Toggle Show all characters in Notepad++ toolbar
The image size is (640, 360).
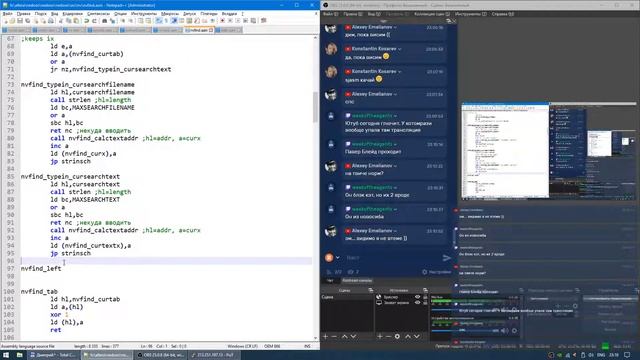166,21
